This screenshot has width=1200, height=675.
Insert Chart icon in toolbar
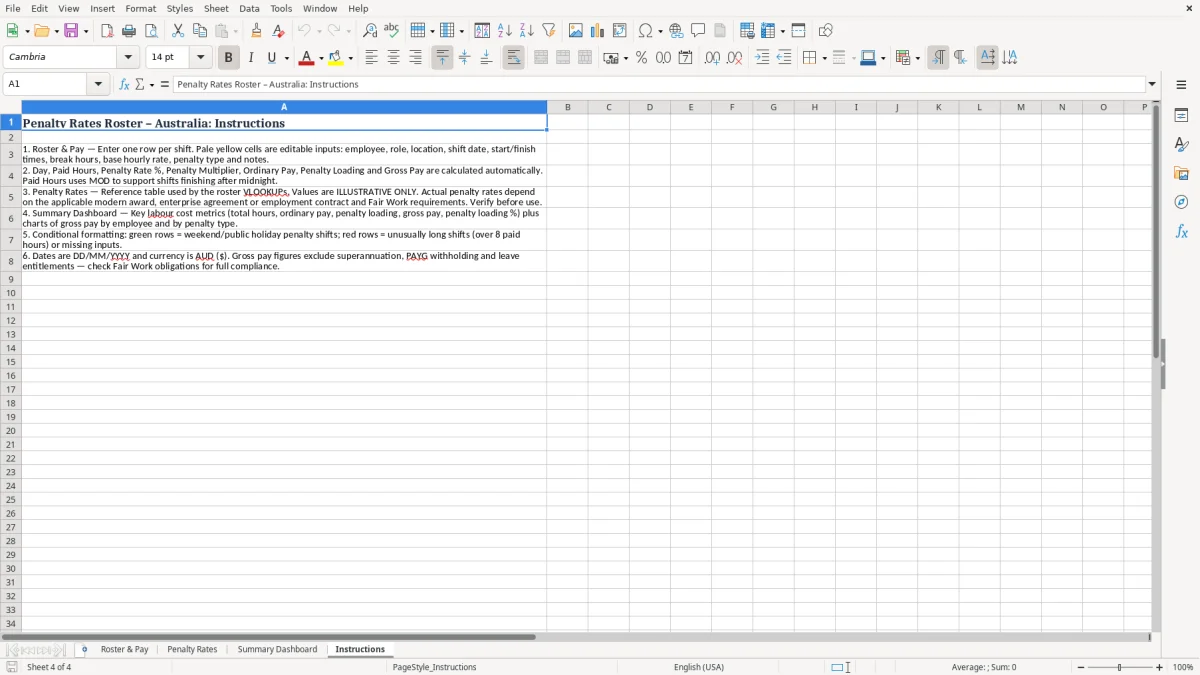point(598,31)
